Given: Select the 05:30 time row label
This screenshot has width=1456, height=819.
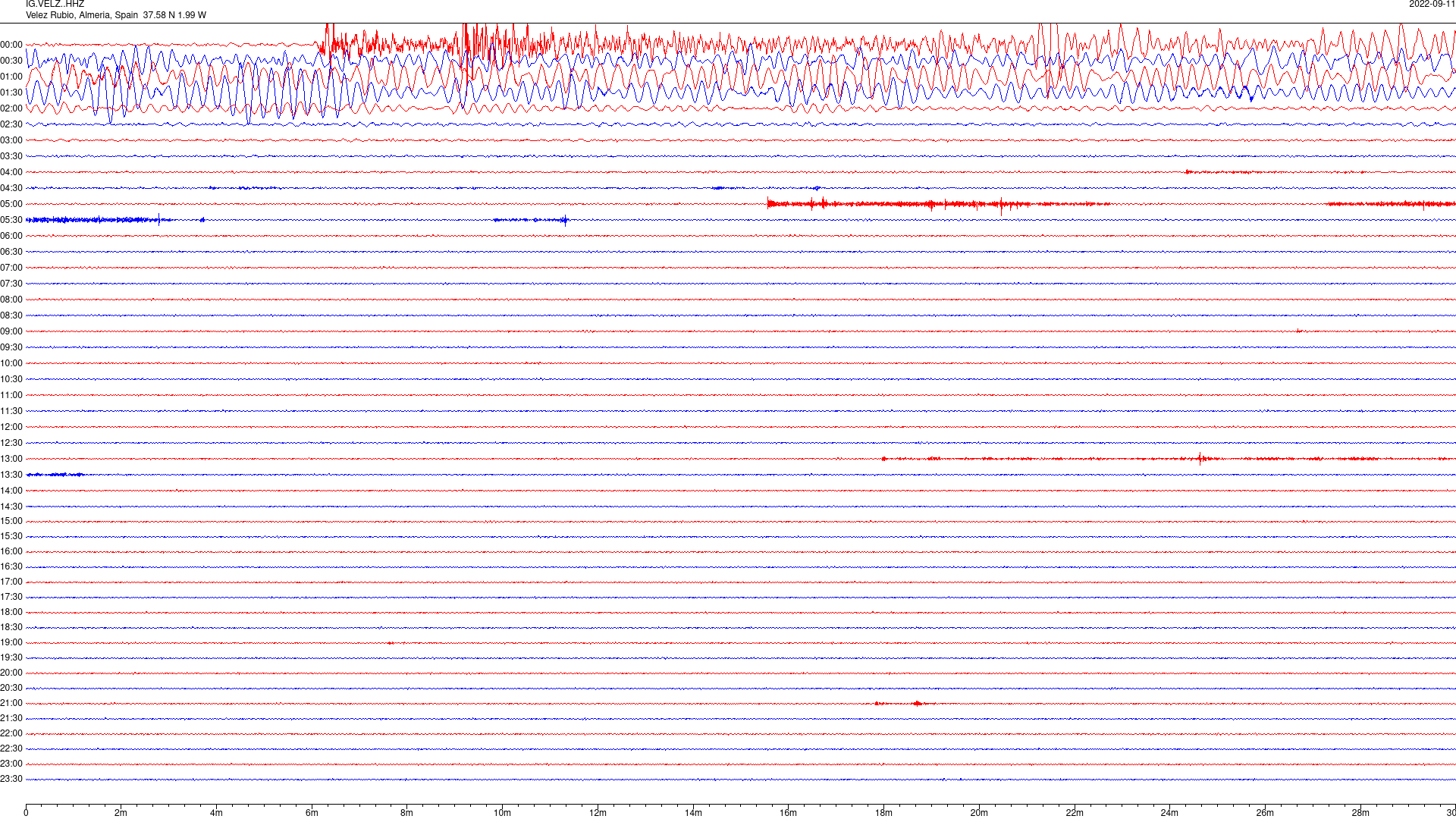Looking at the screenshot, I should tap(11, 220).
